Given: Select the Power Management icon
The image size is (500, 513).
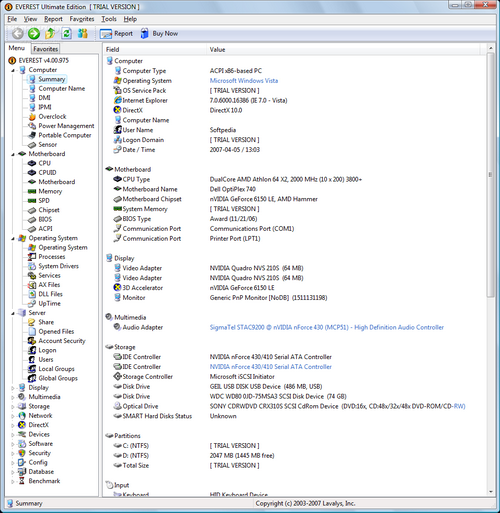Looking at the screenshot, I should (32, 126).
